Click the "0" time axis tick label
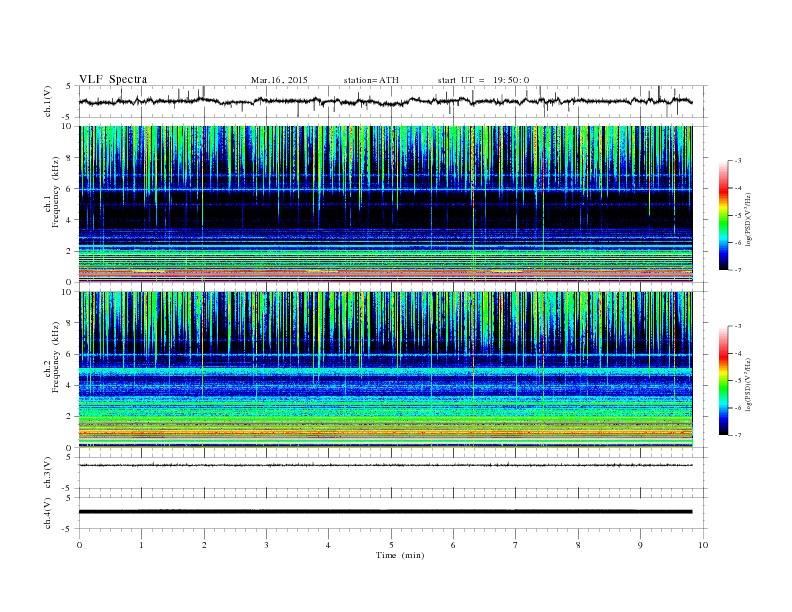Image resolution: width=792 pixels, height=612 pixels. tap(79, 545)
